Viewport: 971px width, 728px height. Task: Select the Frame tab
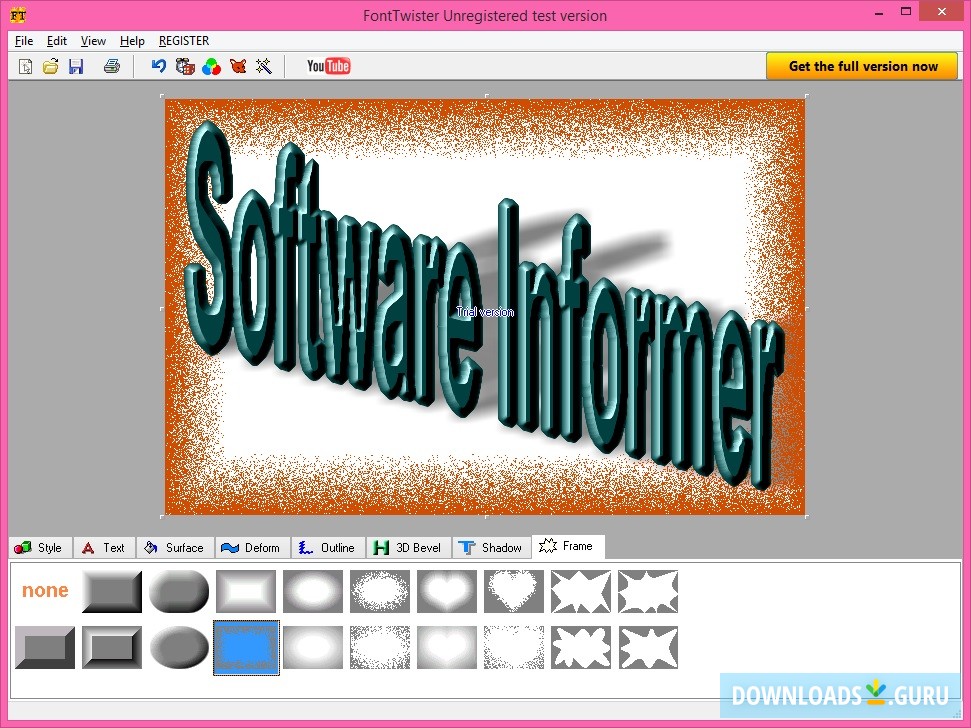coord(567,546)
